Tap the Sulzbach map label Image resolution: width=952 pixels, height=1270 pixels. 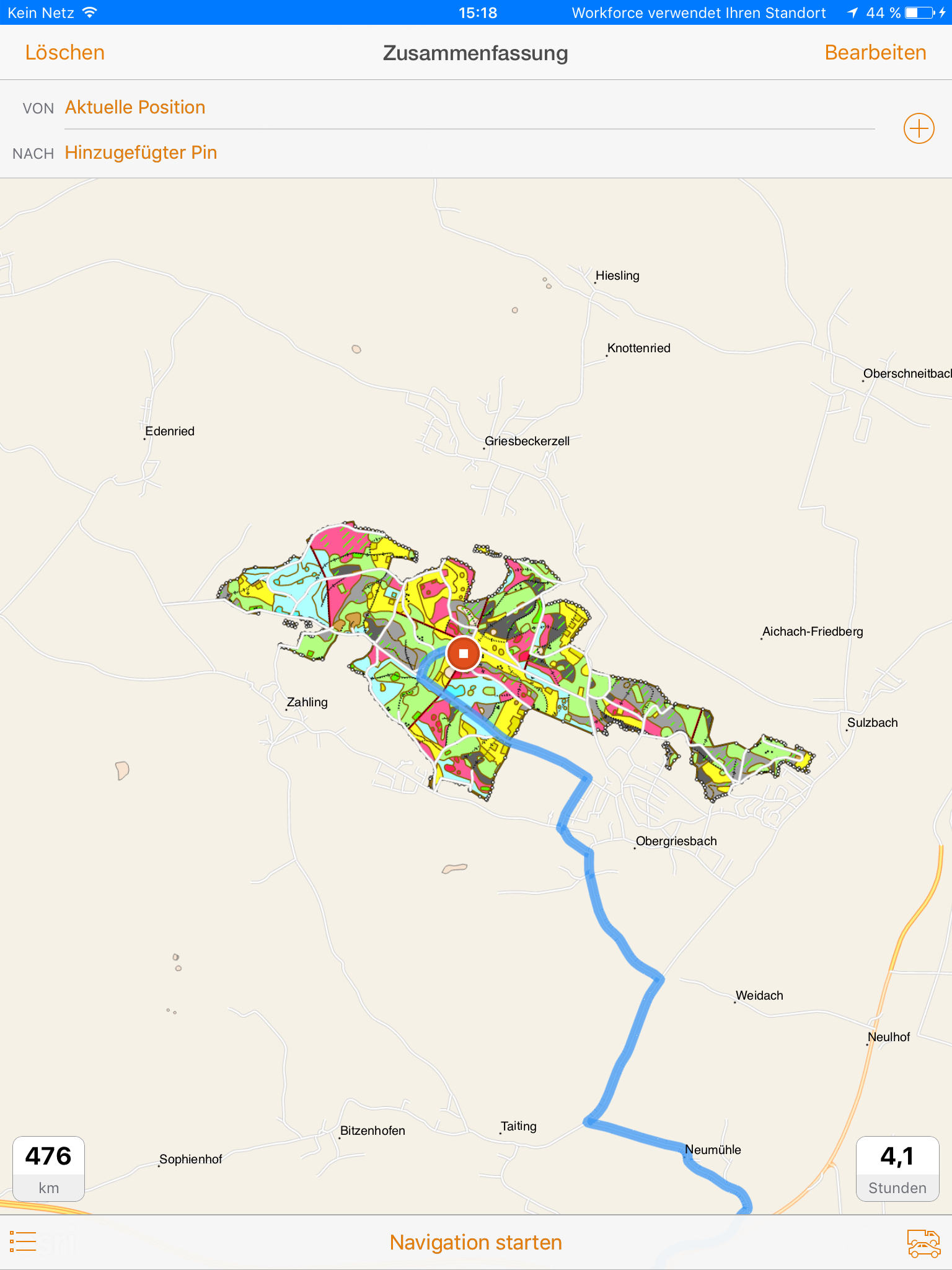872,722
